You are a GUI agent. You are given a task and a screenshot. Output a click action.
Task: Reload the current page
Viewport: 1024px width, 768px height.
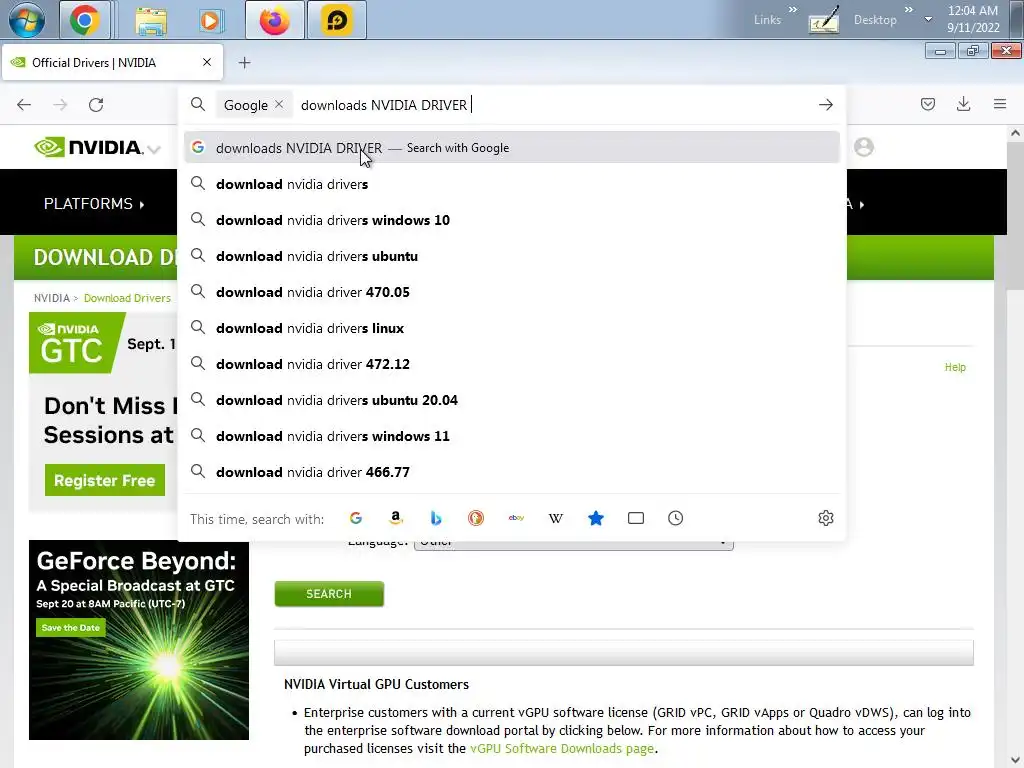click(96, 104)
